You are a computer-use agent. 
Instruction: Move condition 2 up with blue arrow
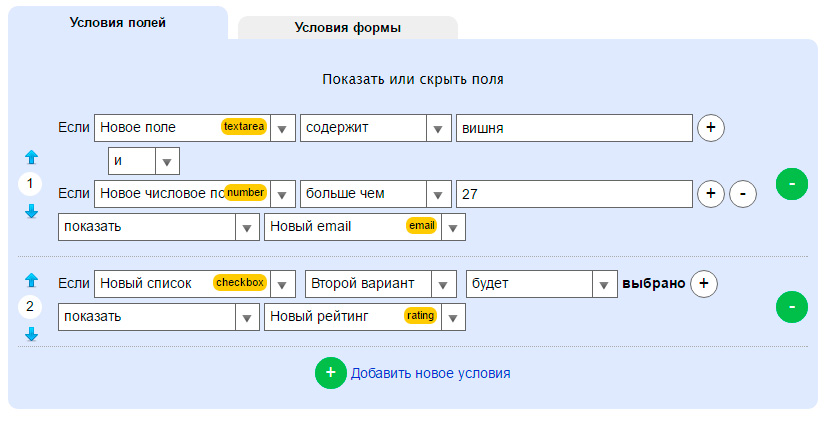click(x=31, y=280)
